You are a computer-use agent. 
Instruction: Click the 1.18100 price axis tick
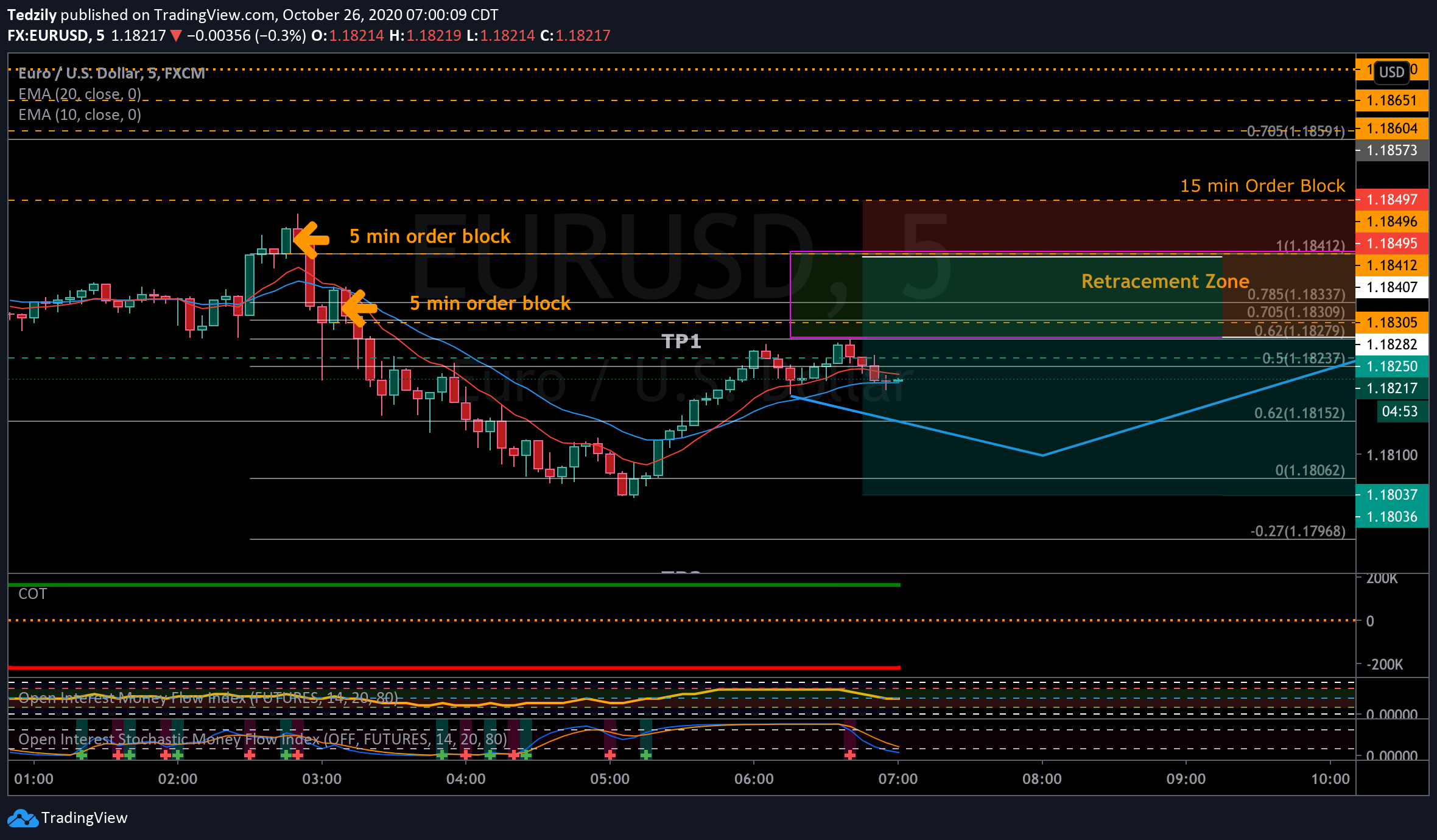coord(1392,455)
